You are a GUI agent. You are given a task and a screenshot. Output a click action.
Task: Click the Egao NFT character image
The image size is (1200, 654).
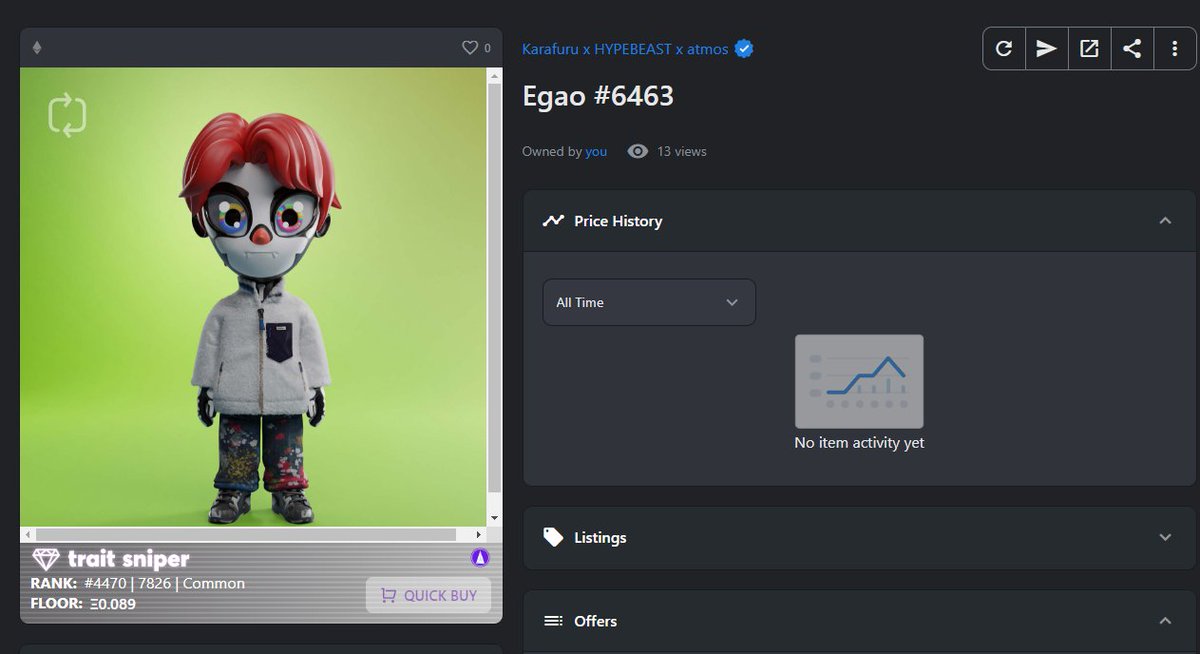click(x=254, y=297)
